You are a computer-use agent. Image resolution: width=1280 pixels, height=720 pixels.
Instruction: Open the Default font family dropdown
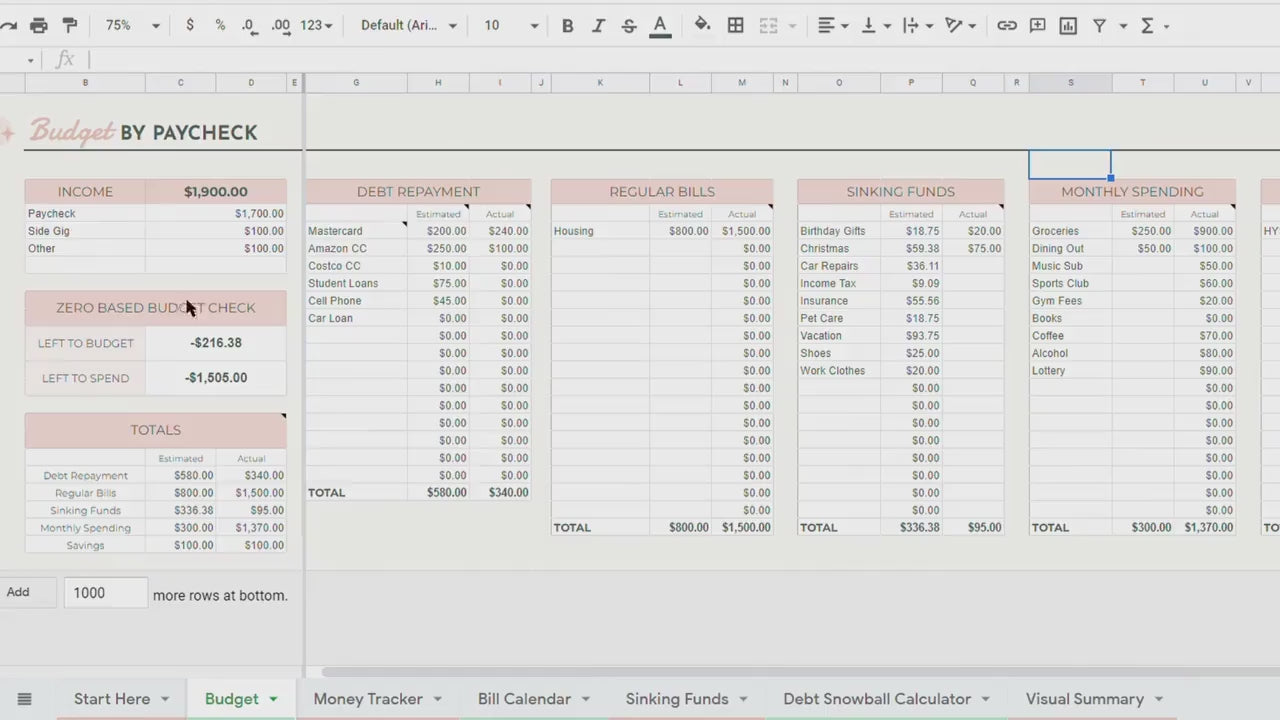pos(408,25)
